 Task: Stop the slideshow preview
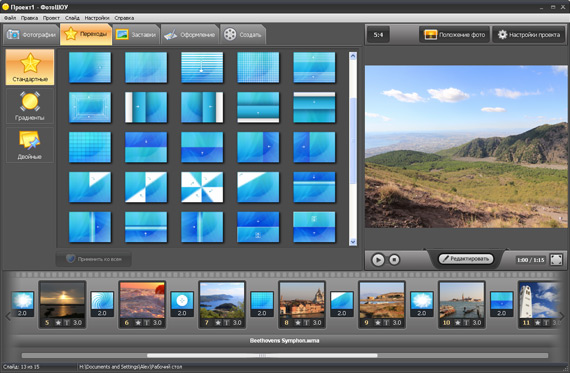click(394, 260)
